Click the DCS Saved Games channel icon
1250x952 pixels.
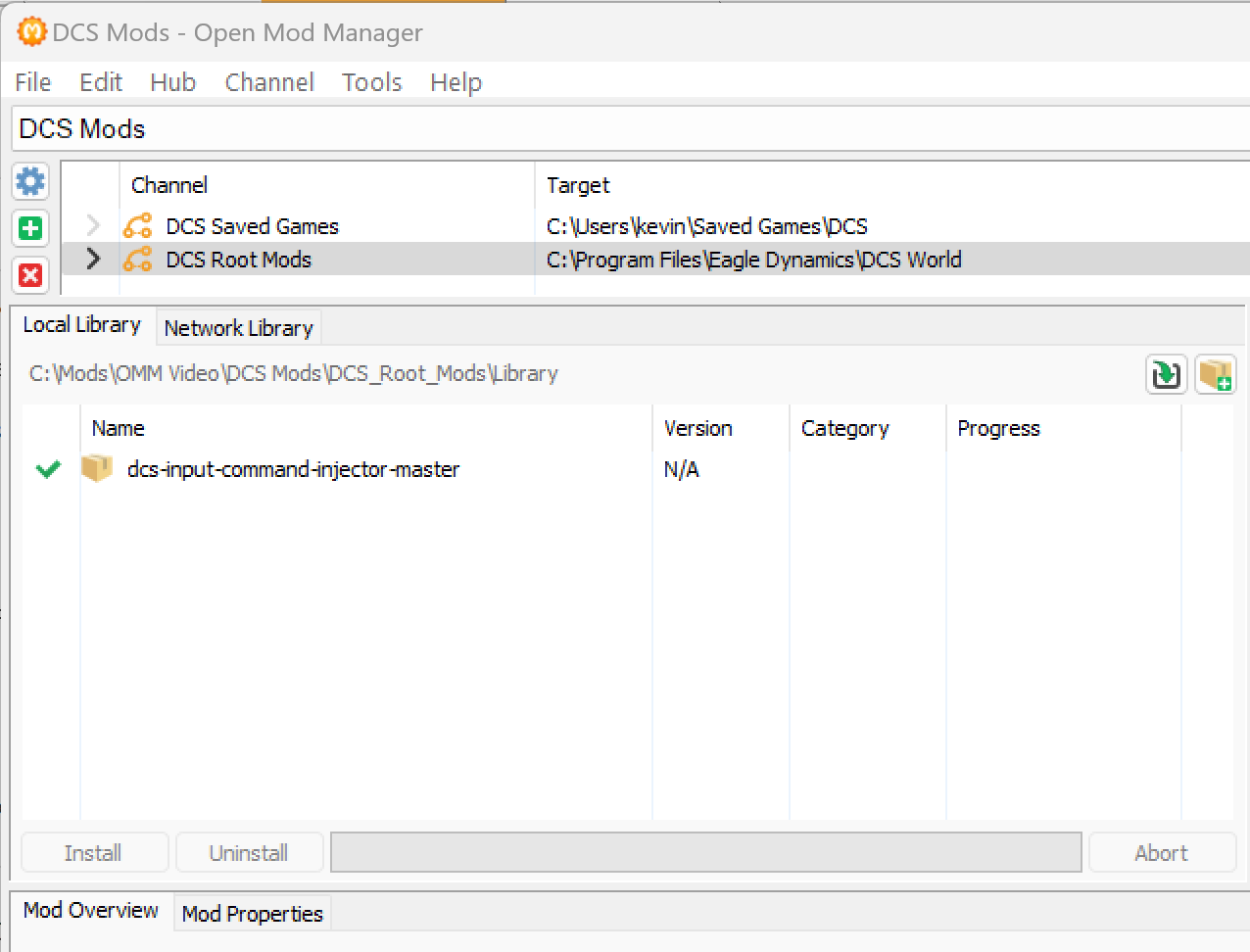click(x=137, y=226)
